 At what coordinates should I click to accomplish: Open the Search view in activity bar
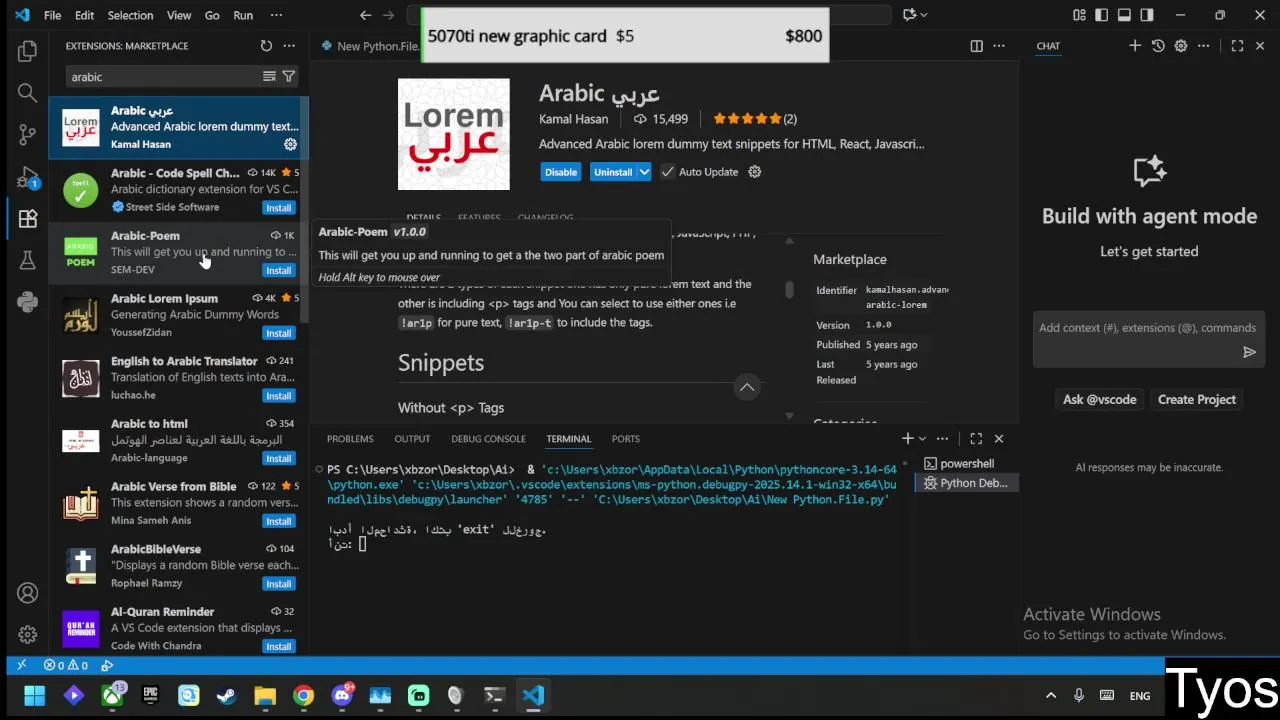pos(27,93)
